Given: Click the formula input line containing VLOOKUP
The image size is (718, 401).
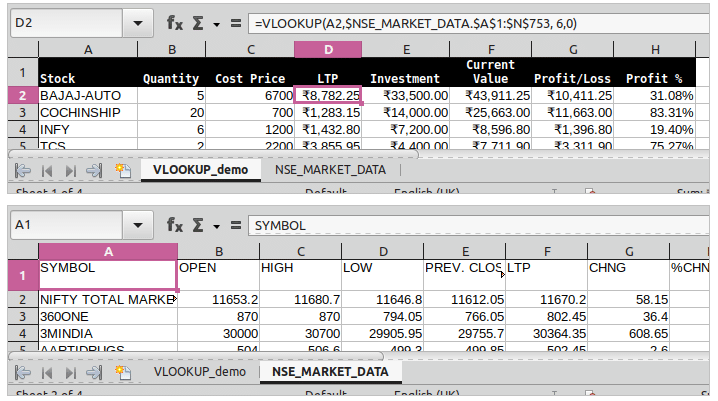Looking at the screenshot, I should 478,22.
